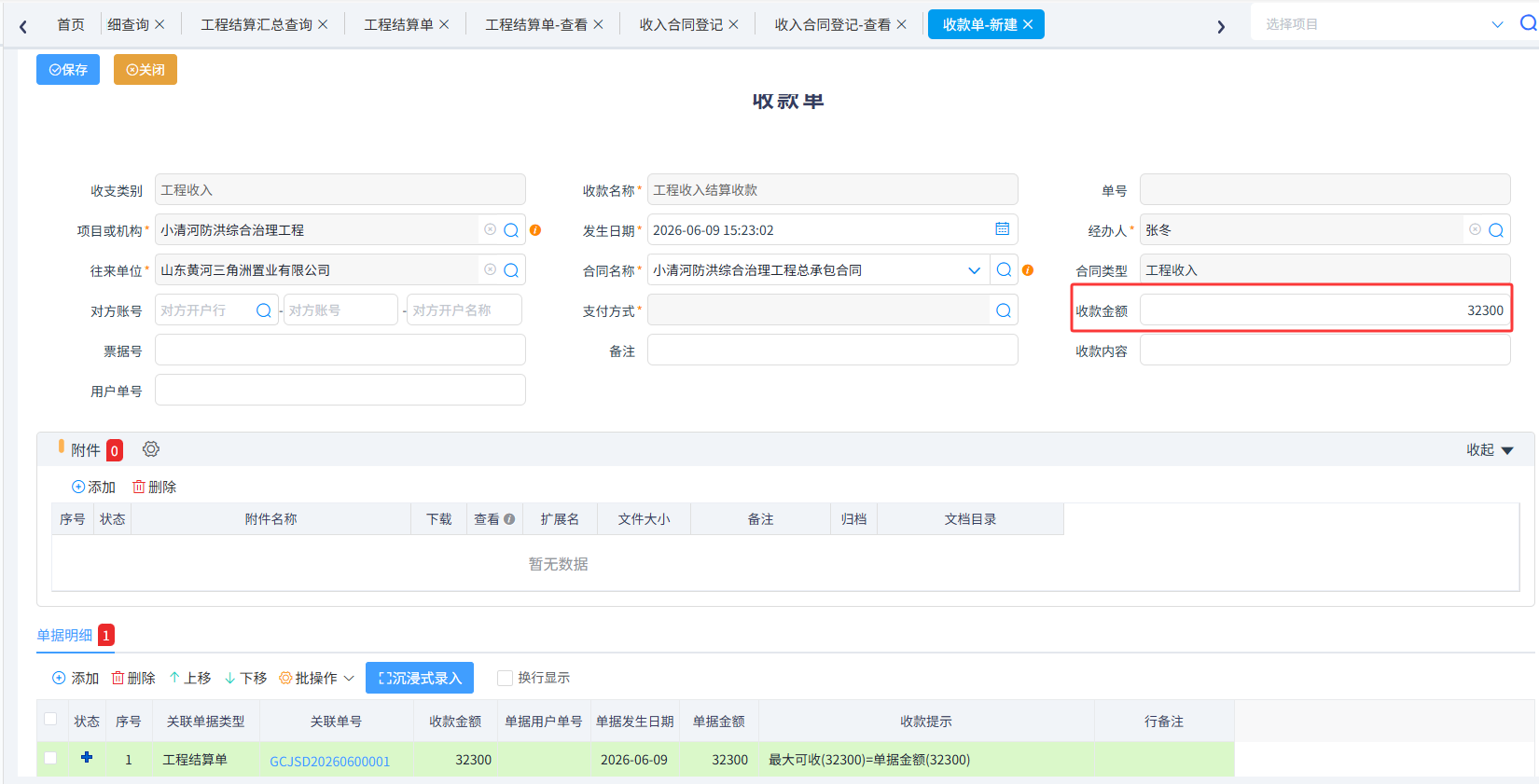Image resolution: width=1539 pixels, height=784 pixels.
Task: Search for 经办人 person
Action: [1496, 230]
